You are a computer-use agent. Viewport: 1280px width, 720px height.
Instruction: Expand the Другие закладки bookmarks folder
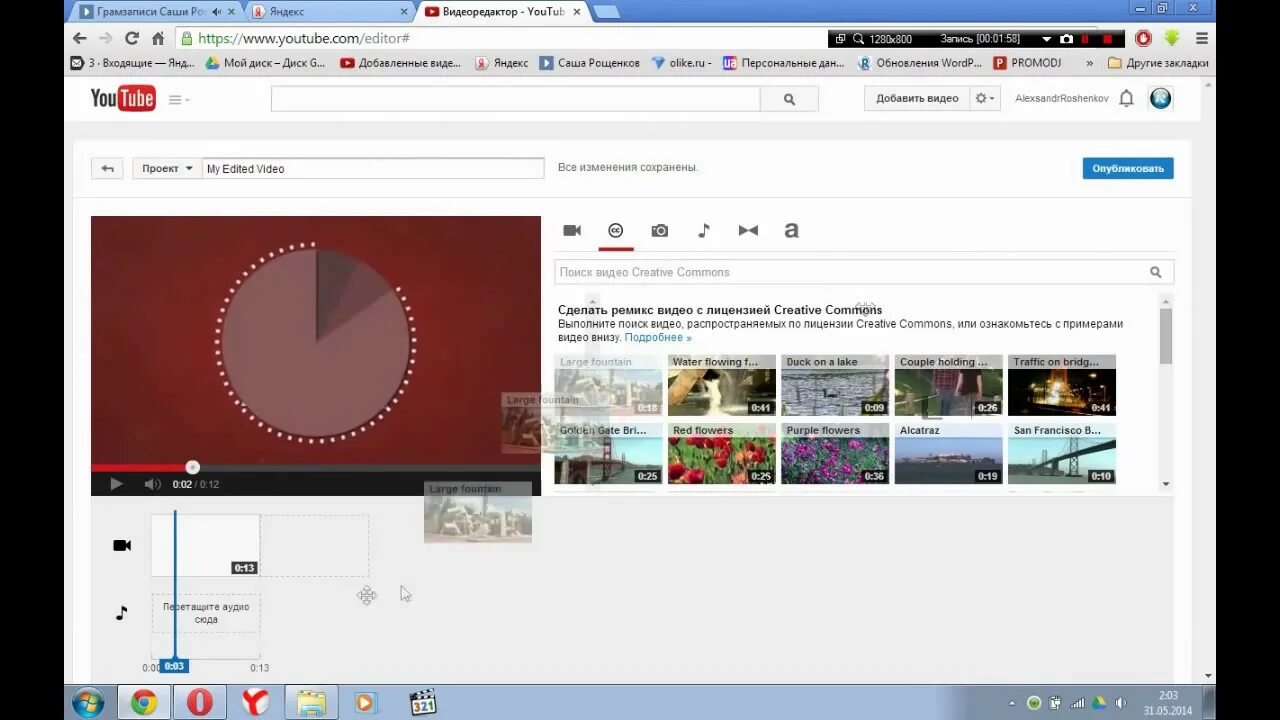1158,63
